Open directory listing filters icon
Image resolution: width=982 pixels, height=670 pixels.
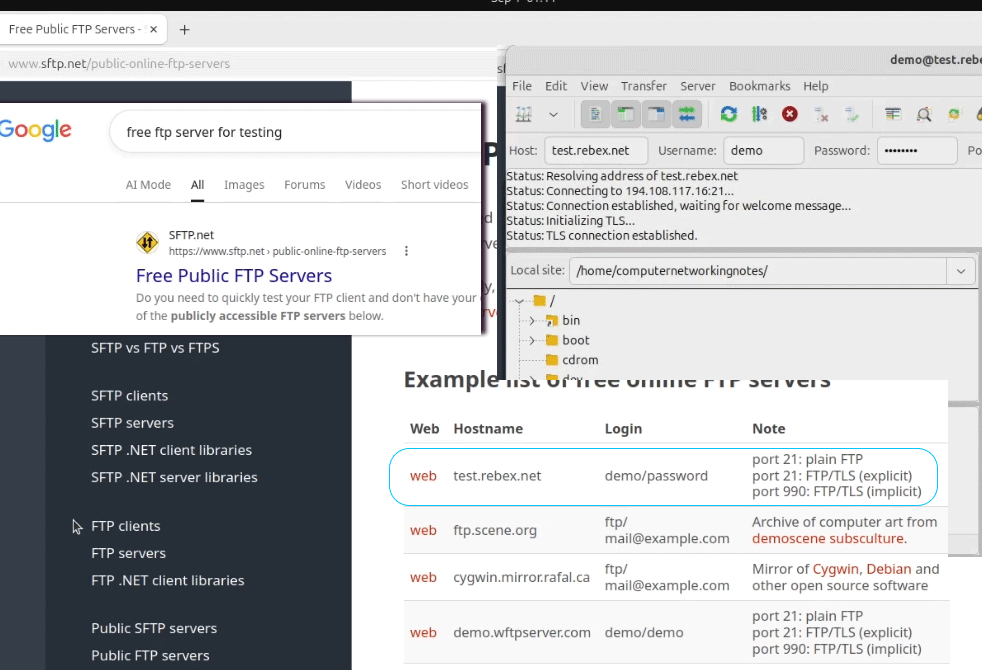[892, 114]
